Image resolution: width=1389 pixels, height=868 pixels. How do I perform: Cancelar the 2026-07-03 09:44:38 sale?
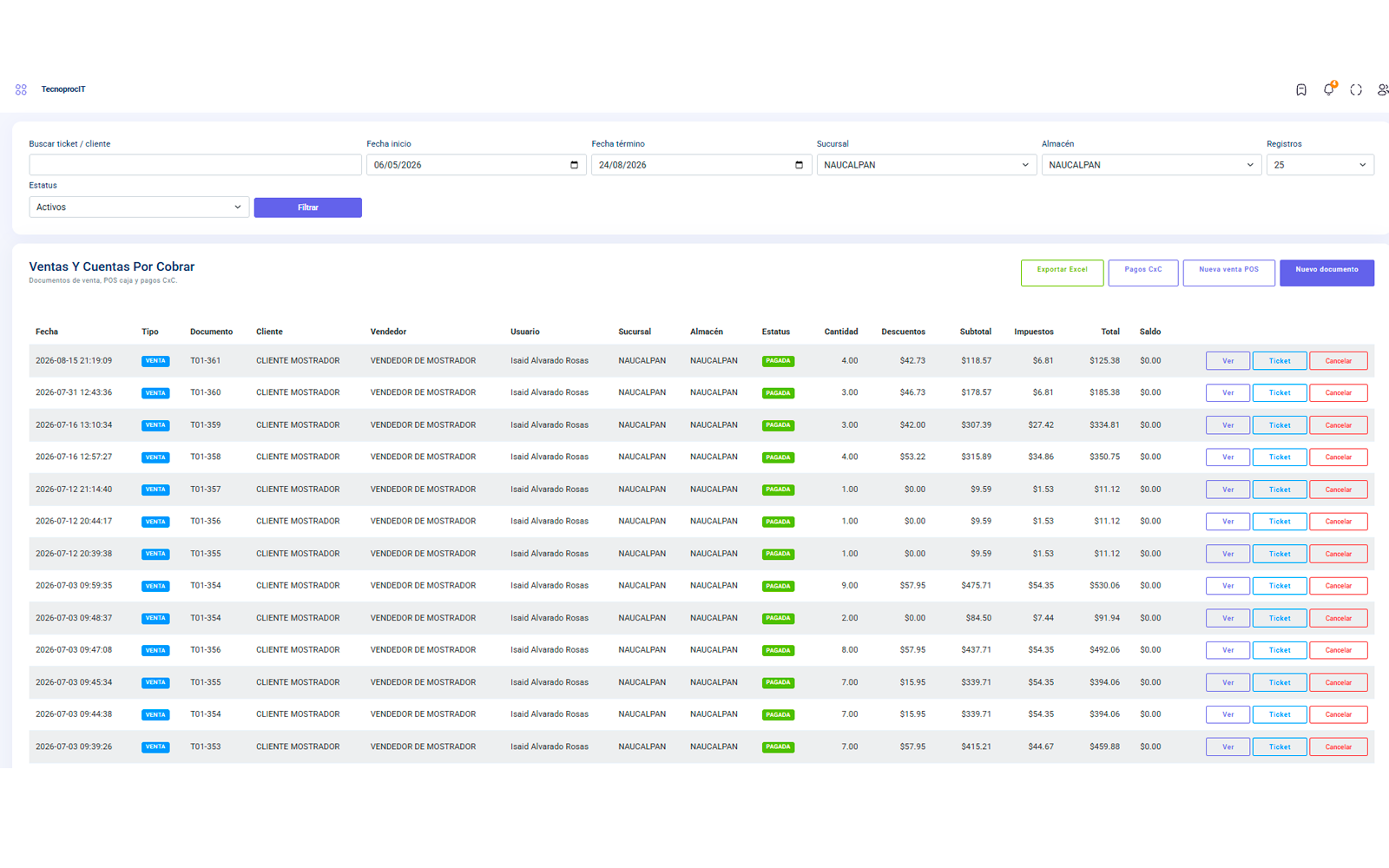(x=1338, y=715)
